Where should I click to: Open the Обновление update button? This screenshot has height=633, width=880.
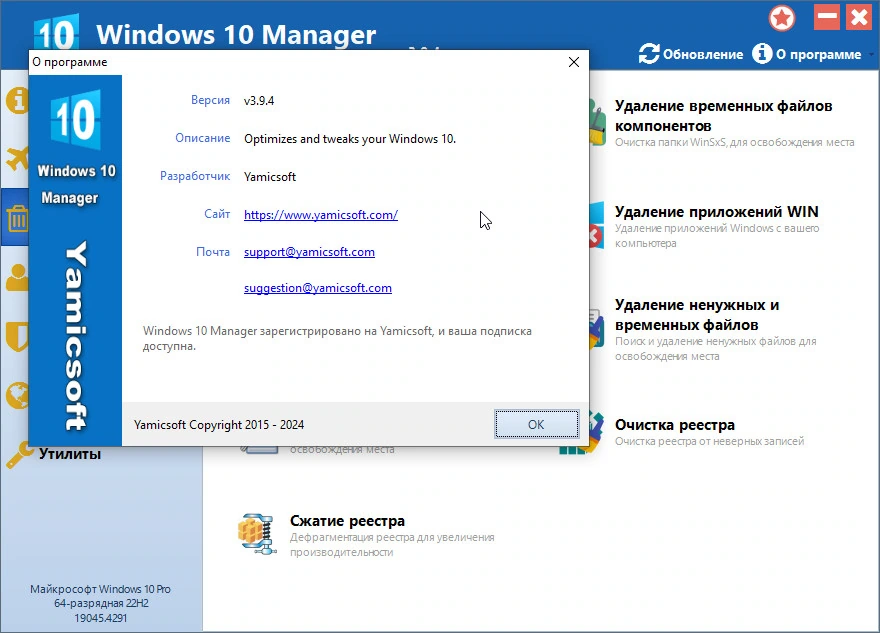point(691,54)
